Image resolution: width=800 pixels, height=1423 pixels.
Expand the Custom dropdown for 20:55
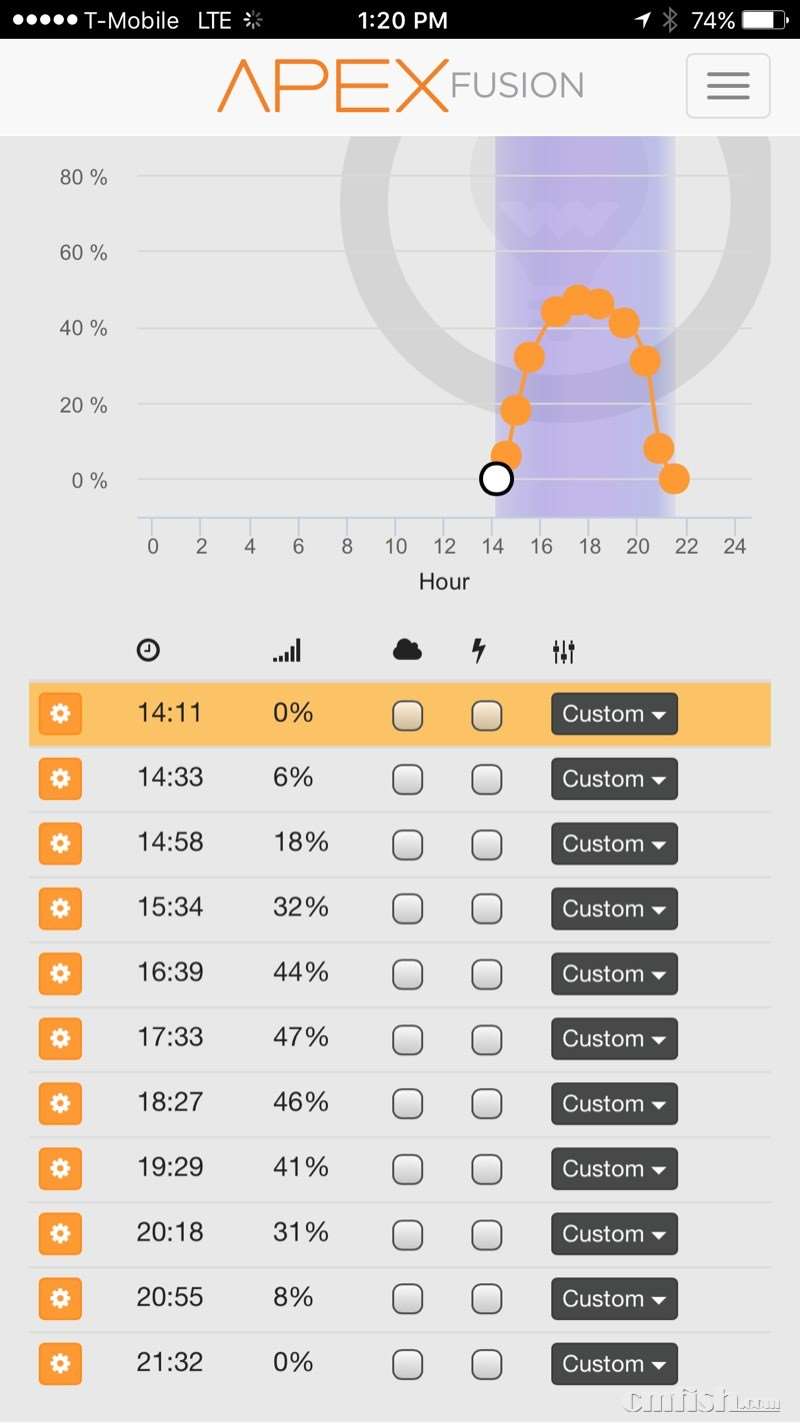[x=614, y=1299]
